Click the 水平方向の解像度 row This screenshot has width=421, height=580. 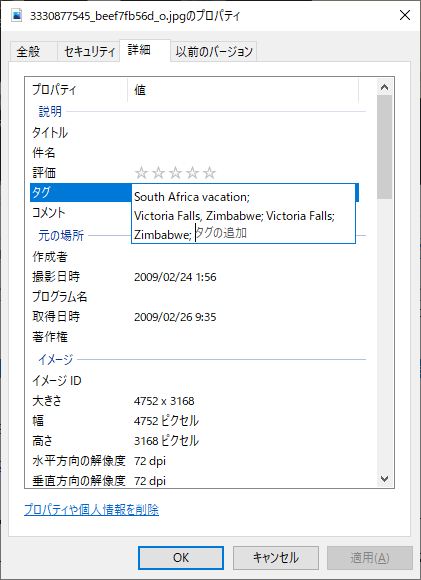click(x=194, y=461)
